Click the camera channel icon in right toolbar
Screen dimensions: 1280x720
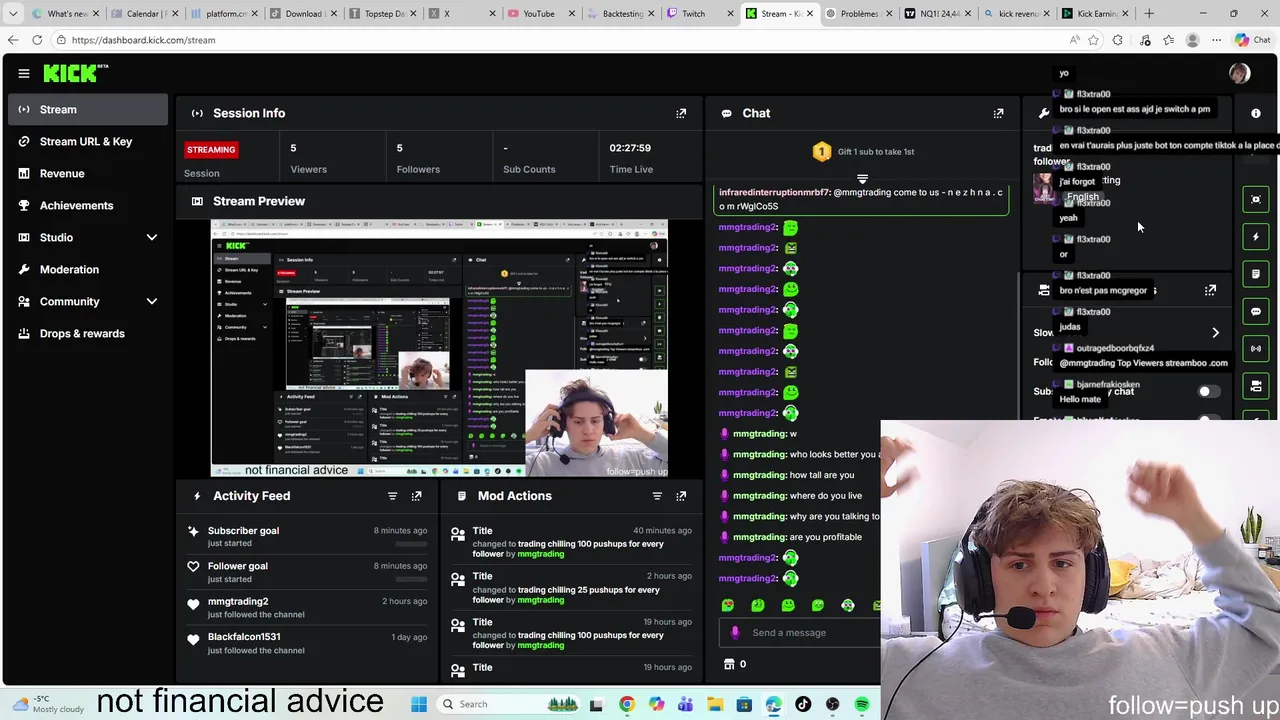click(1256, 386)
